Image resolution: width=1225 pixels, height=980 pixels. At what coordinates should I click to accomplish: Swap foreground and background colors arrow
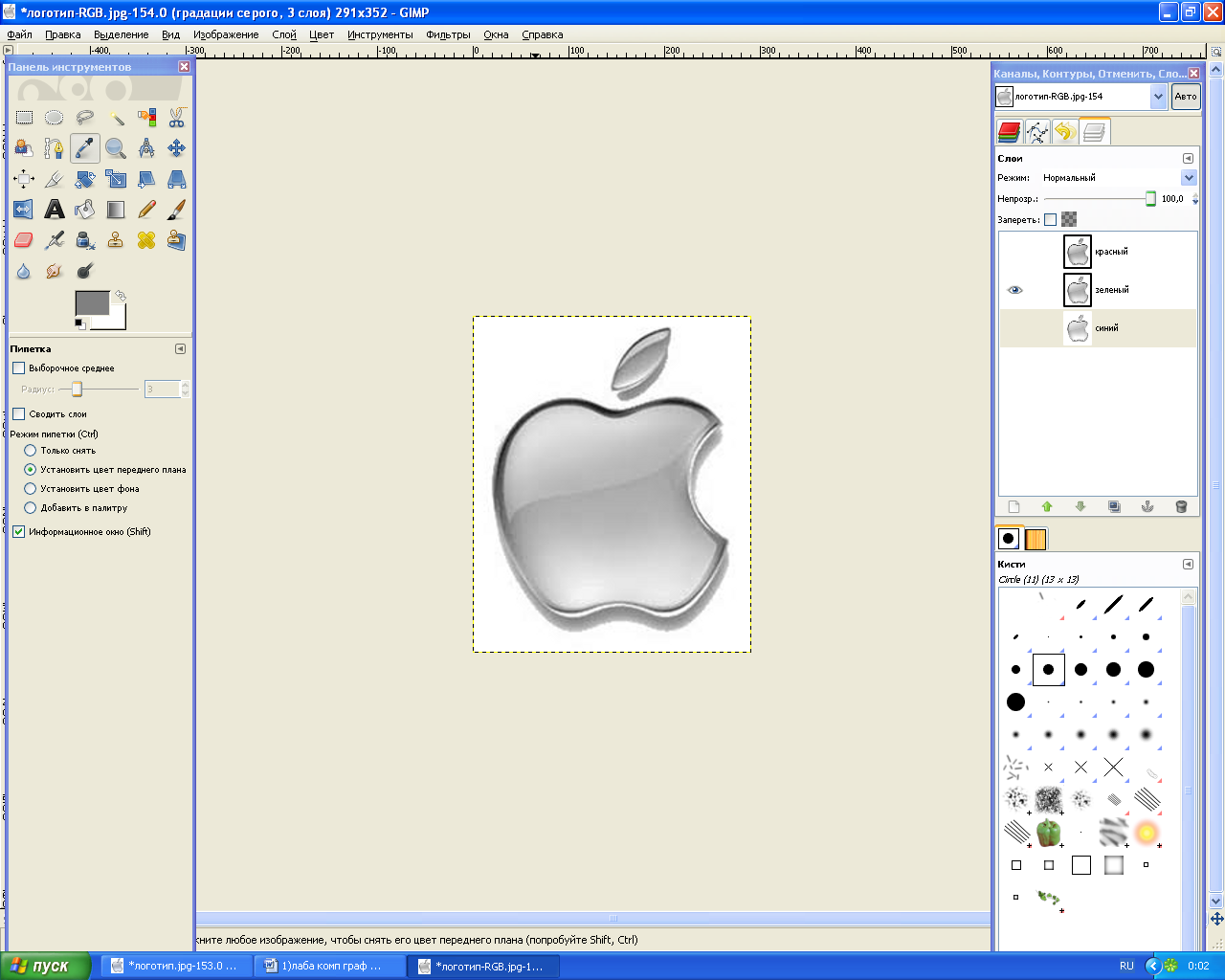120,297
